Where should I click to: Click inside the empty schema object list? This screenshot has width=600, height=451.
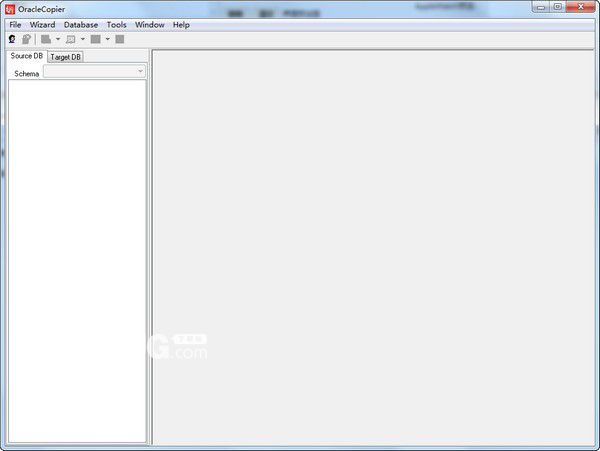[x=77, y=261]
